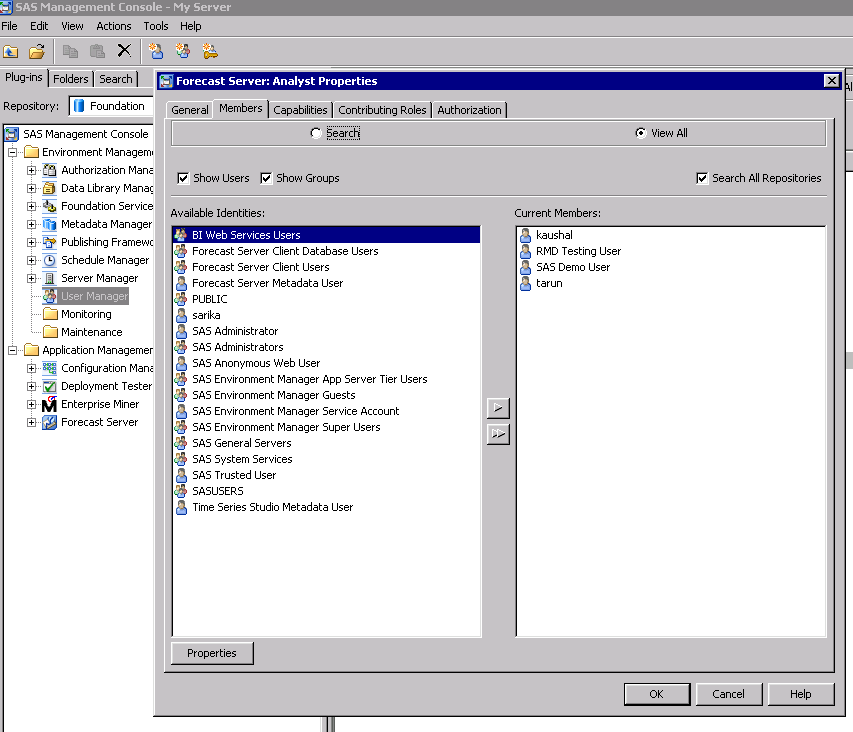This screenshot has width=853, height=732.
Task: Toggle the Show Groups checkbox
Action: (x=266, y=178)
